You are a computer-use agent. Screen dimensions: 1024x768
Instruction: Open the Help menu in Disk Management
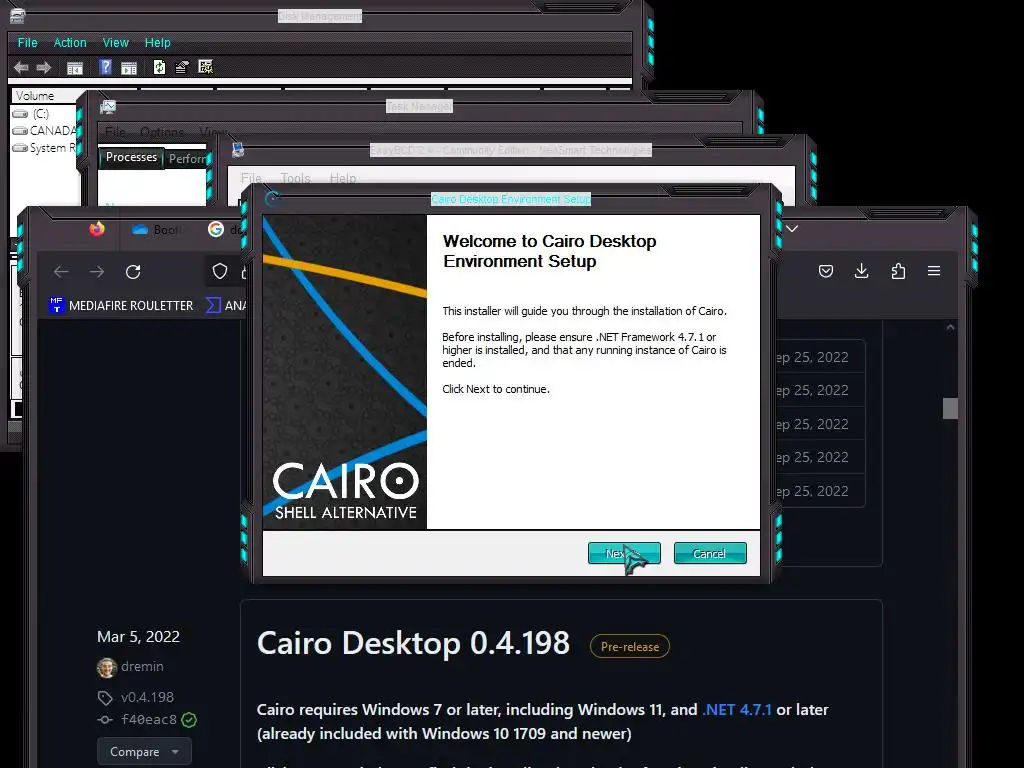157,42
